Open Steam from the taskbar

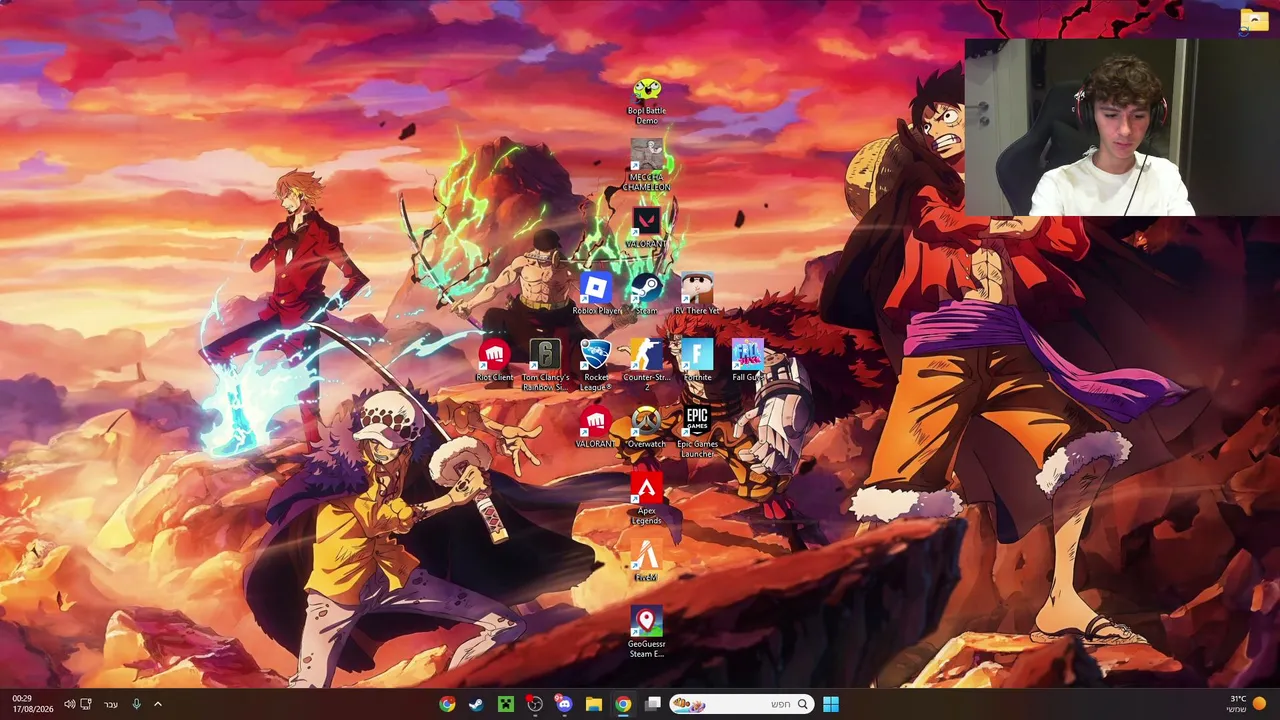(476, 704)
